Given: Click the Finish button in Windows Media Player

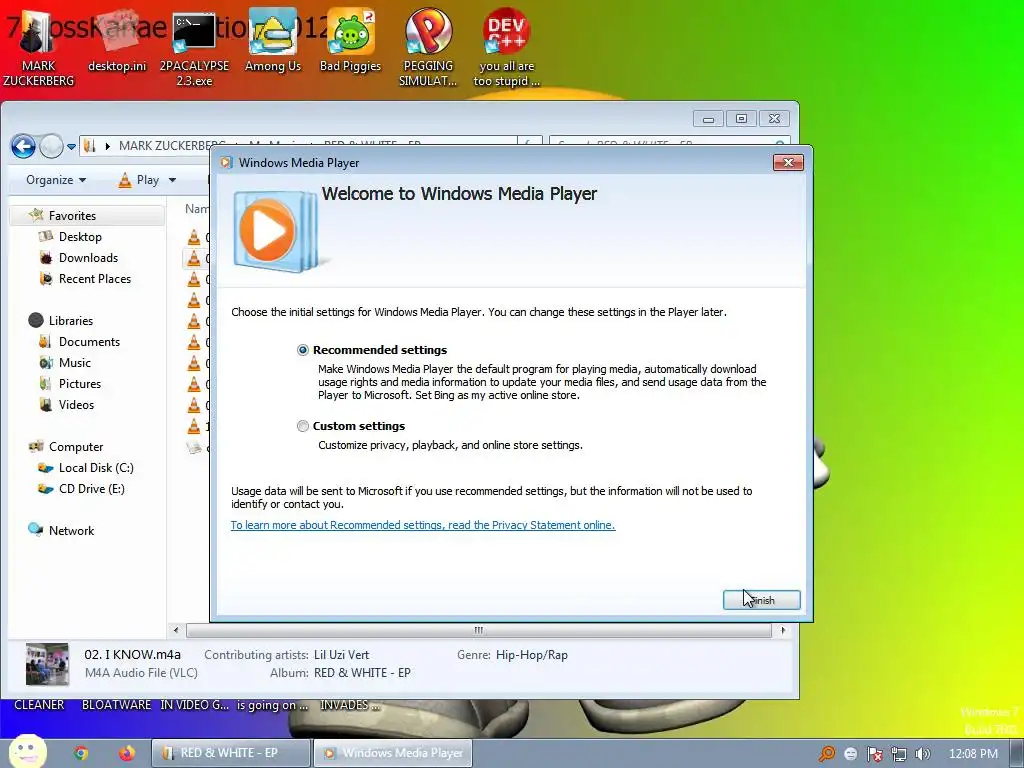Looking at the screenshot, I should (x=761, y=600).
